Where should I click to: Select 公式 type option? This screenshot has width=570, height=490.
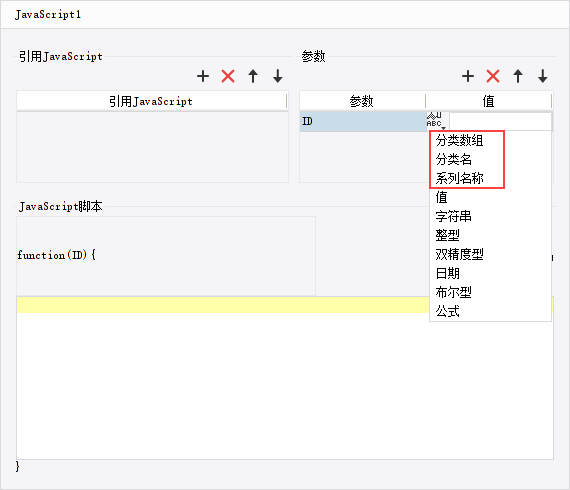447,311
